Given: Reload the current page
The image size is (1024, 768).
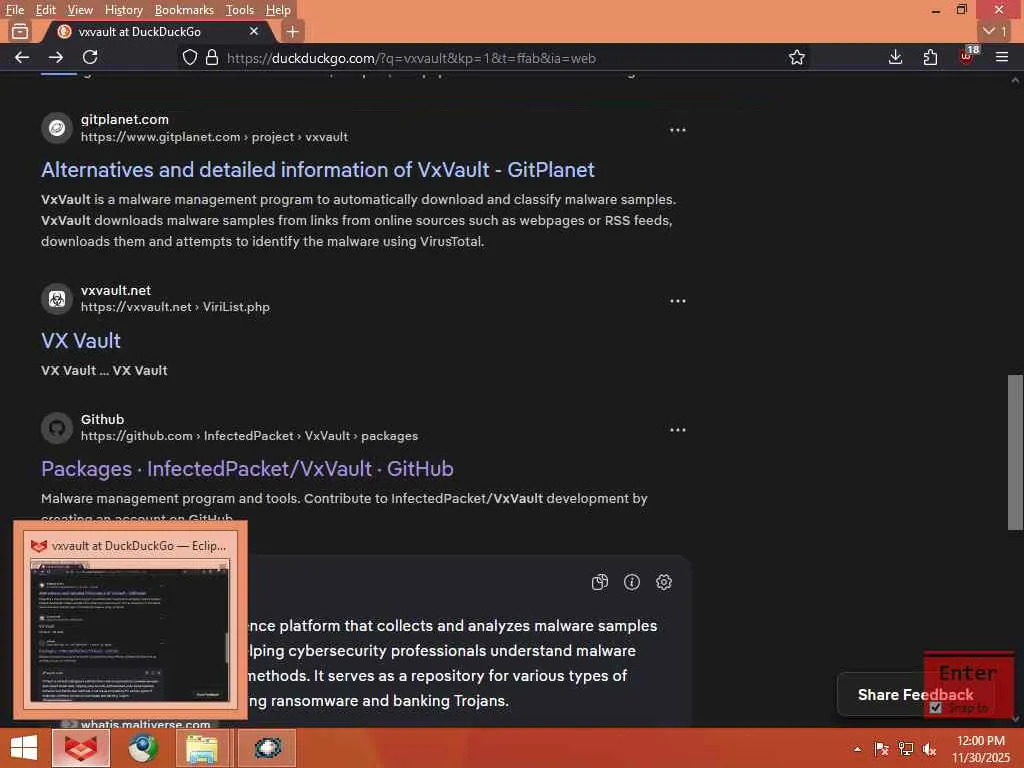Looking at the screenshot, I should click(90, 57).
